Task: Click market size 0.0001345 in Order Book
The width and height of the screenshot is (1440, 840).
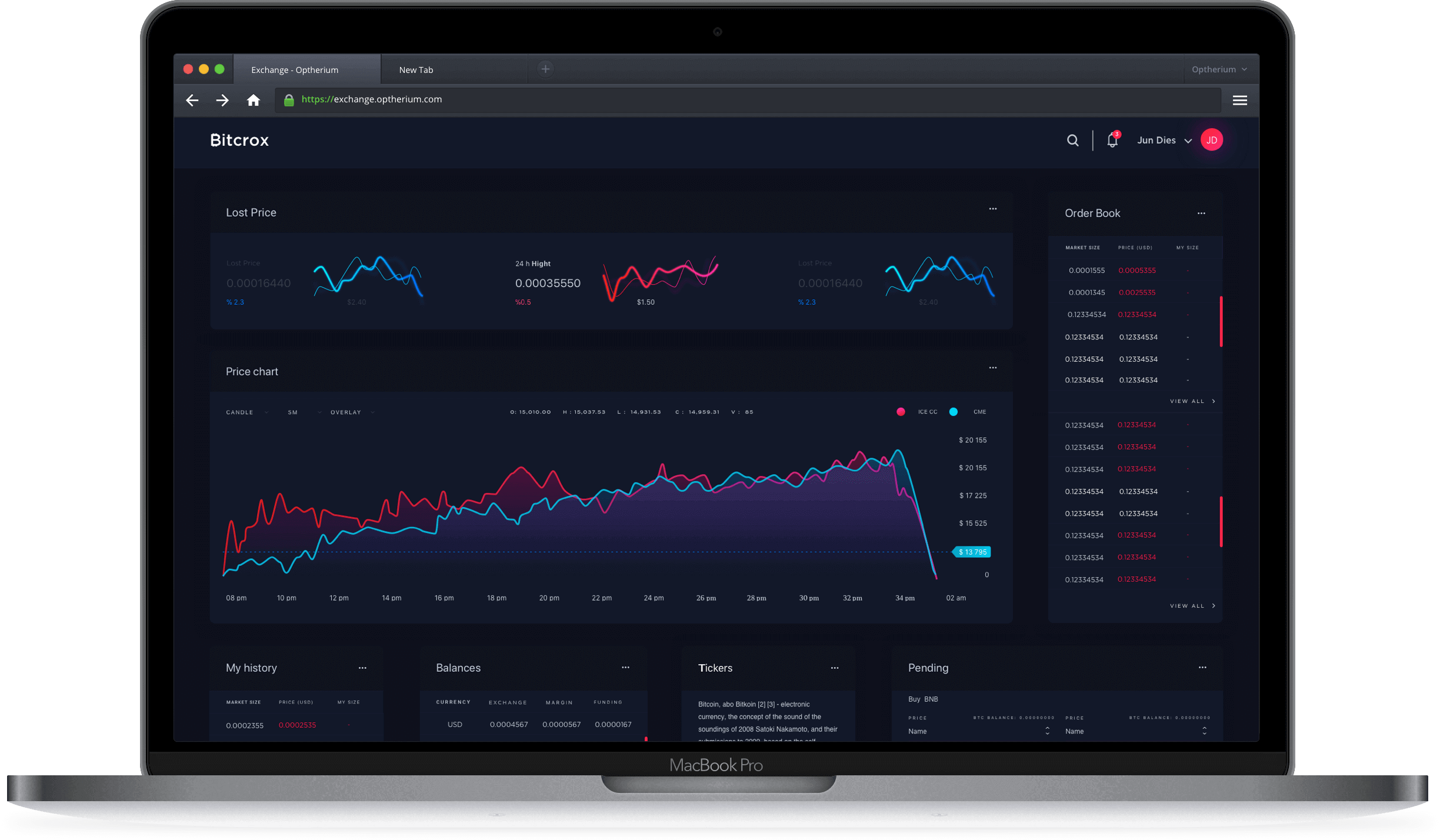Action: pyautogui.click(x=1086, y=292)
